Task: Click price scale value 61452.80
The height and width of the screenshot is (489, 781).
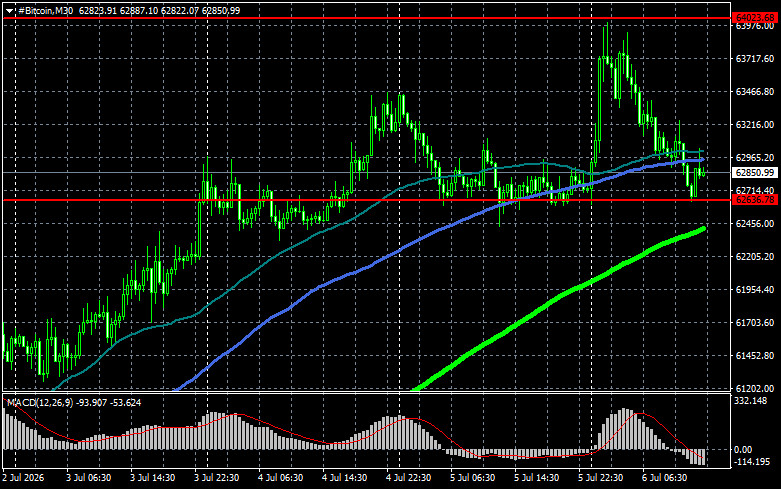Action: click(x=755, y=356)
